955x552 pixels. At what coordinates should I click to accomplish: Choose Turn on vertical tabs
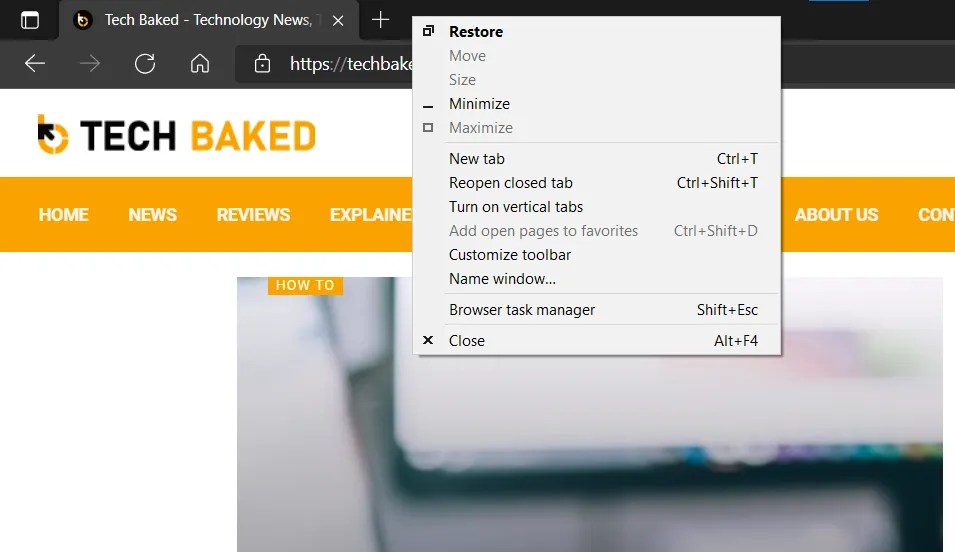pos(597,207)
